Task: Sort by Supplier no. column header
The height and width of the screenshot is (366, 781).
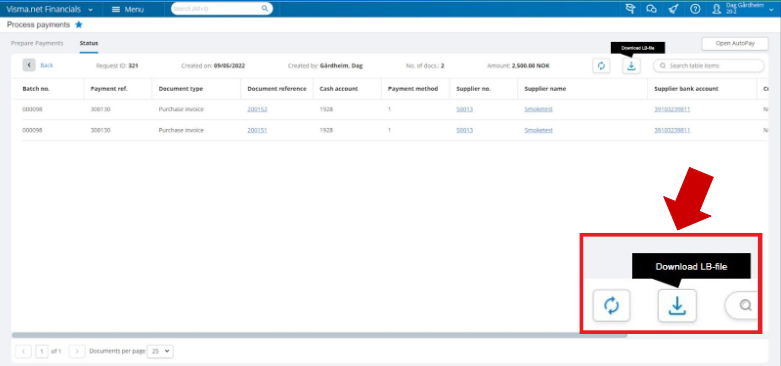Action: click(474, 89)
